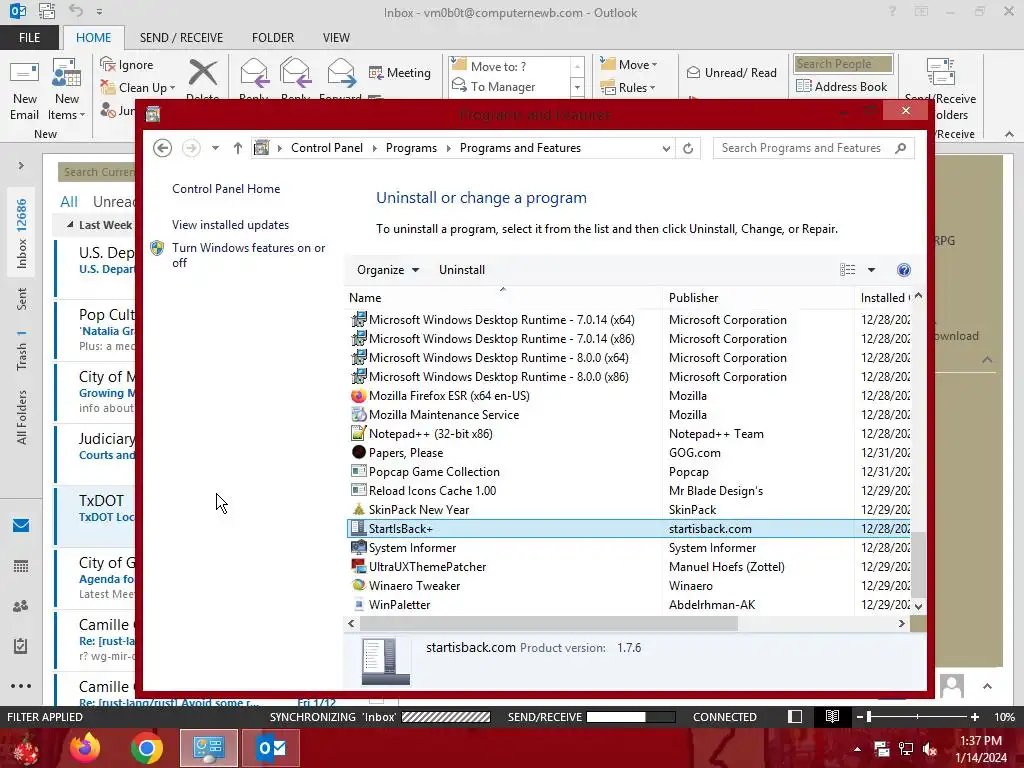Click Send/Receive All Folders icon
This screenshot has width=1024, height=768.
click(x=940, y=72)
